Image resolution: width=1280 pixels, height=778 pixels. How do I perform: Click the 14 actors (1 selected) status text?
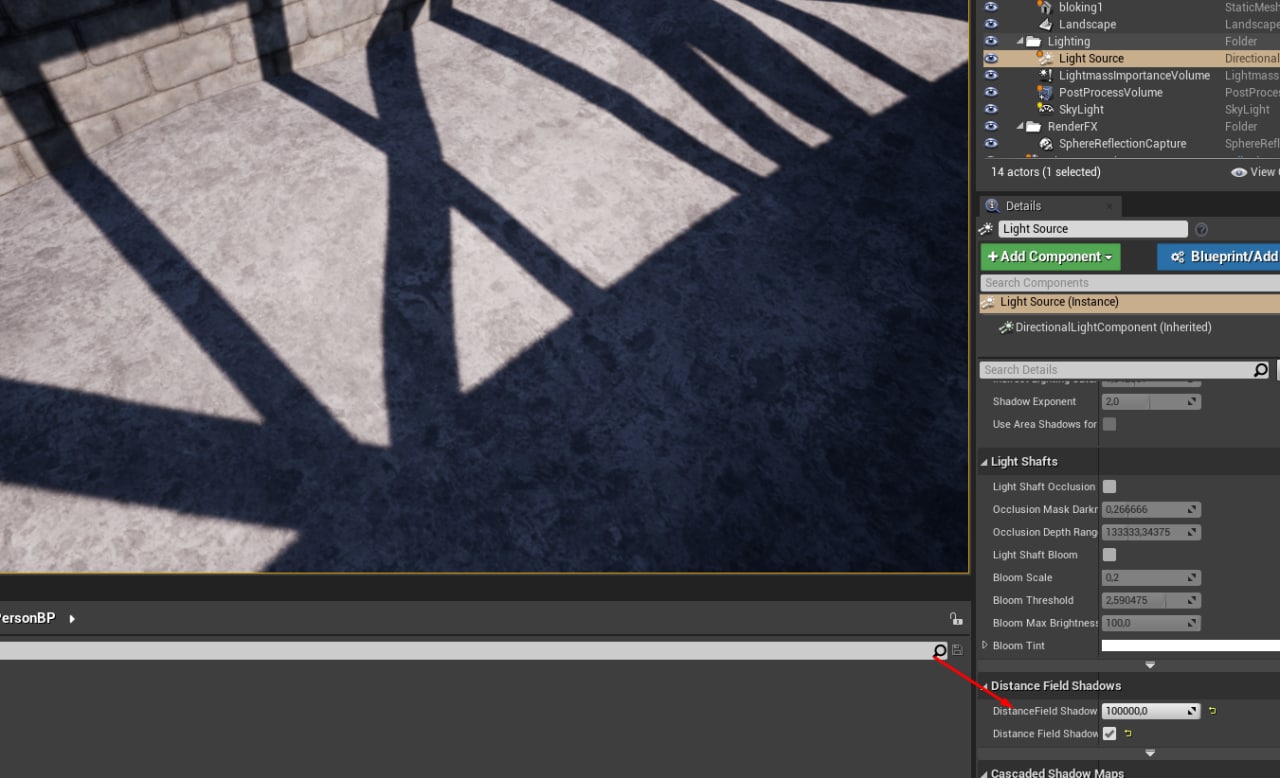pyautogui.click(x=1046, y=172)
